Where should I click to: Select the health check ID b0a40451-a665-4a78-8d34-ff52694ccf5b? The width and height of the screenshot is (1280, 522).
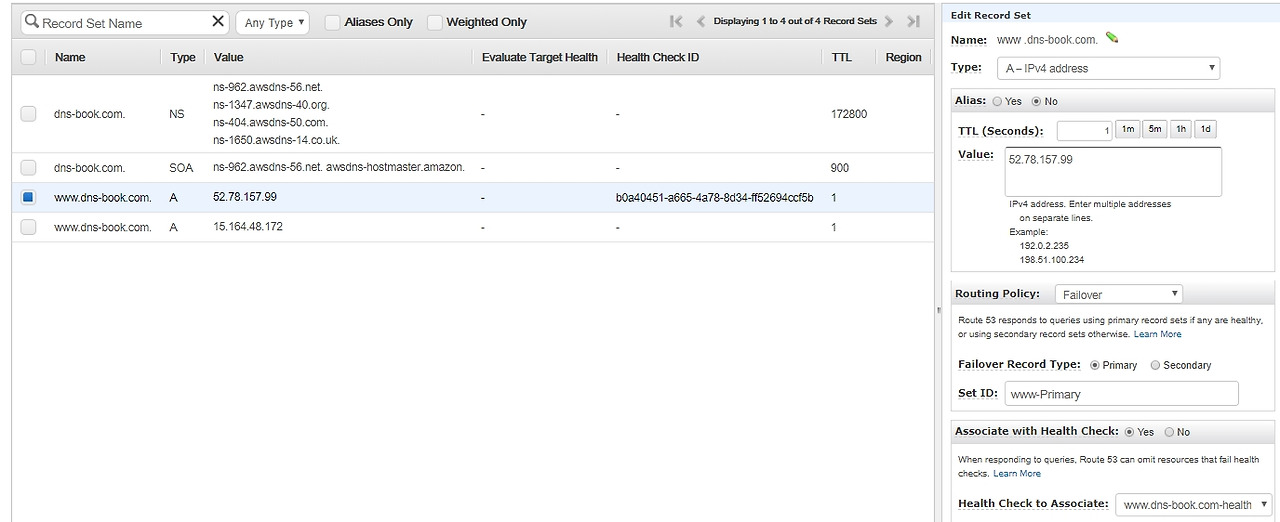pyautogui.click(x=714, y=198)
